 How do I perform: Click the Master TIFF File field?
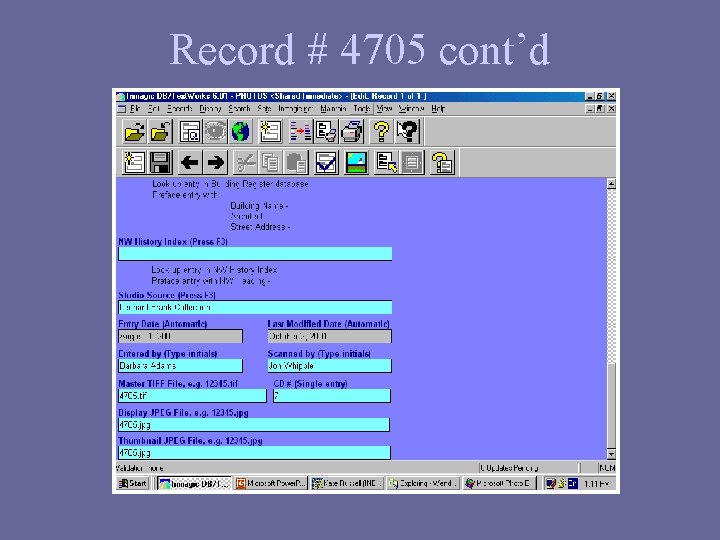click(x=192, y=396)
